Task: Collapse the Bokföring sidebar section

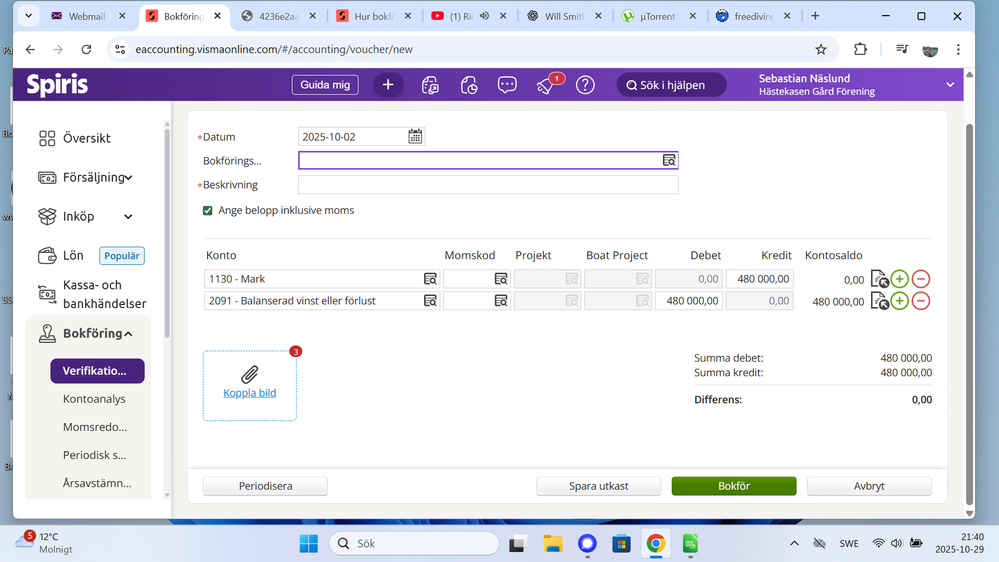Action: pos(129,334)
